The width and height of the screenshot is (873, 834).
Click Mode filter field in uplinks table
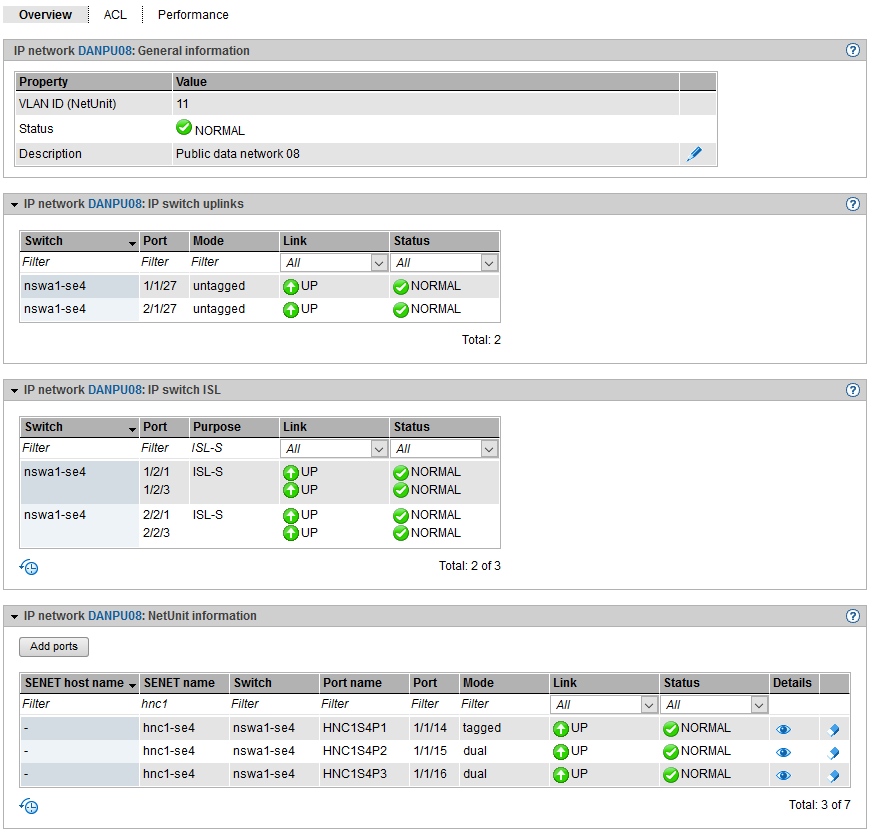tap(234, 262)
